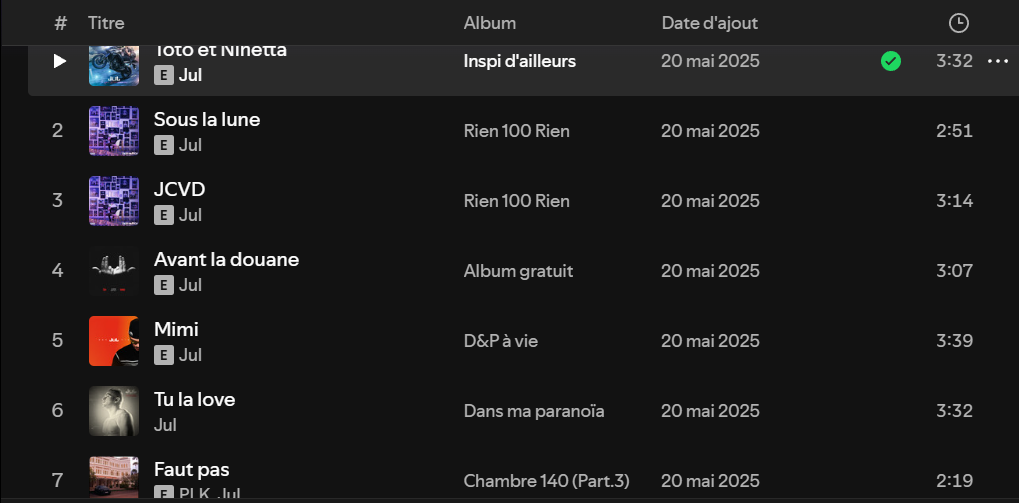Screen dimensions: 1019x503
Task: Open the D&P à vie album
Action: (x=500, y=341)
